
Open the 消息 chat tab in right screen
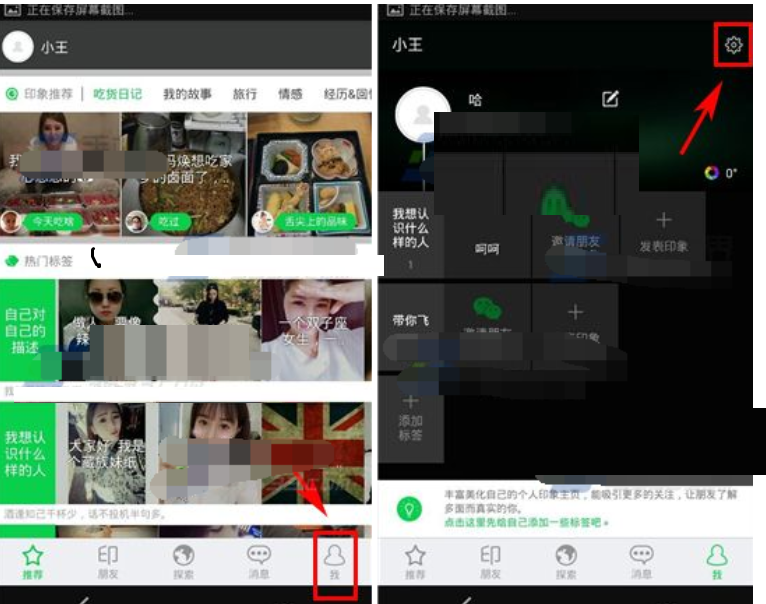(641, 562)
